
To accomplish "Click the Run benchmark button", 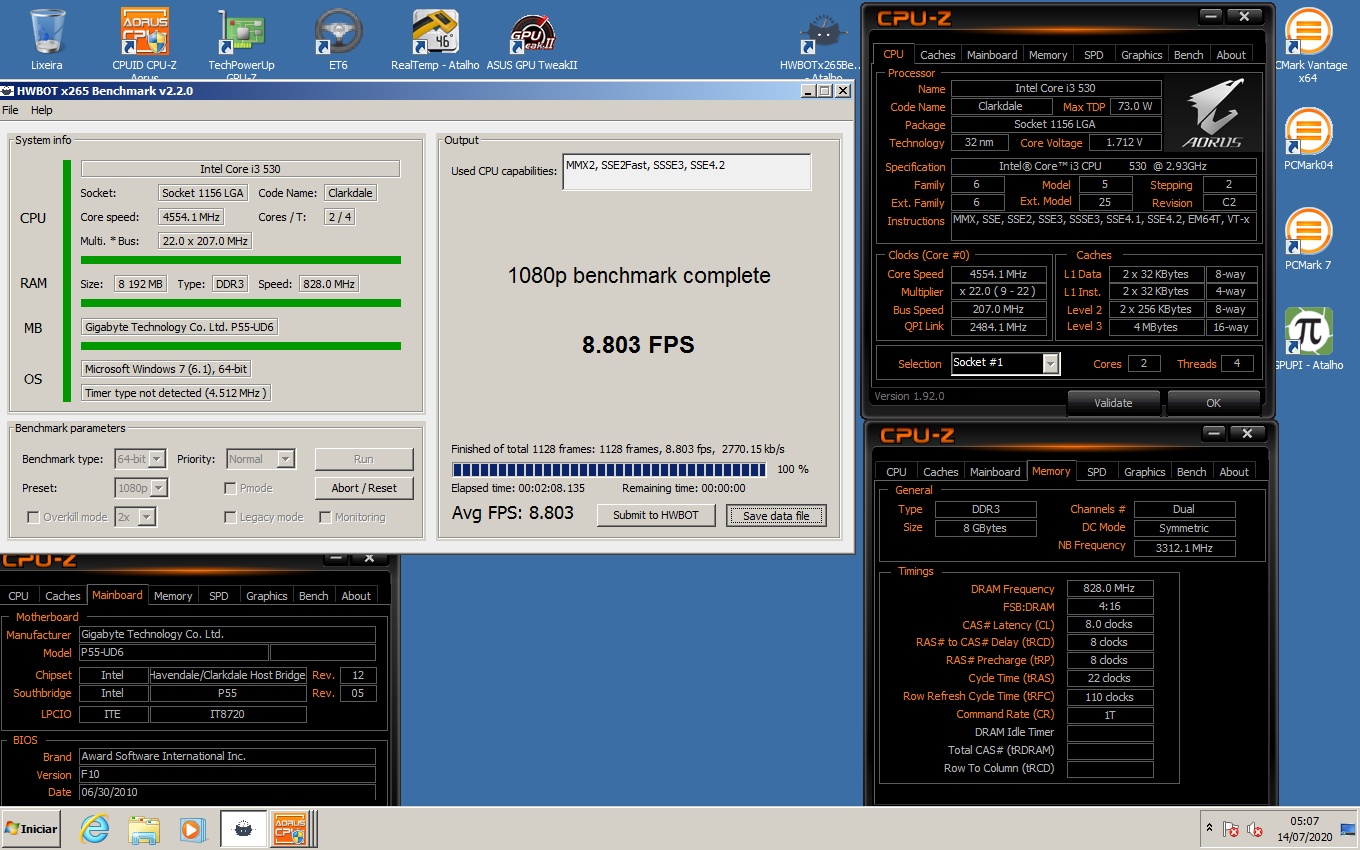I will (x=364, y=459).
